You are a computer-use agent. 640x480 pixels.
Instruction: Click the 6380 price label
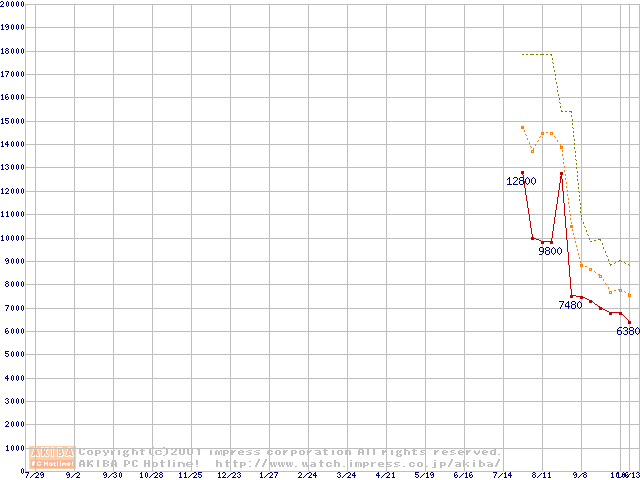coord(627,331)
